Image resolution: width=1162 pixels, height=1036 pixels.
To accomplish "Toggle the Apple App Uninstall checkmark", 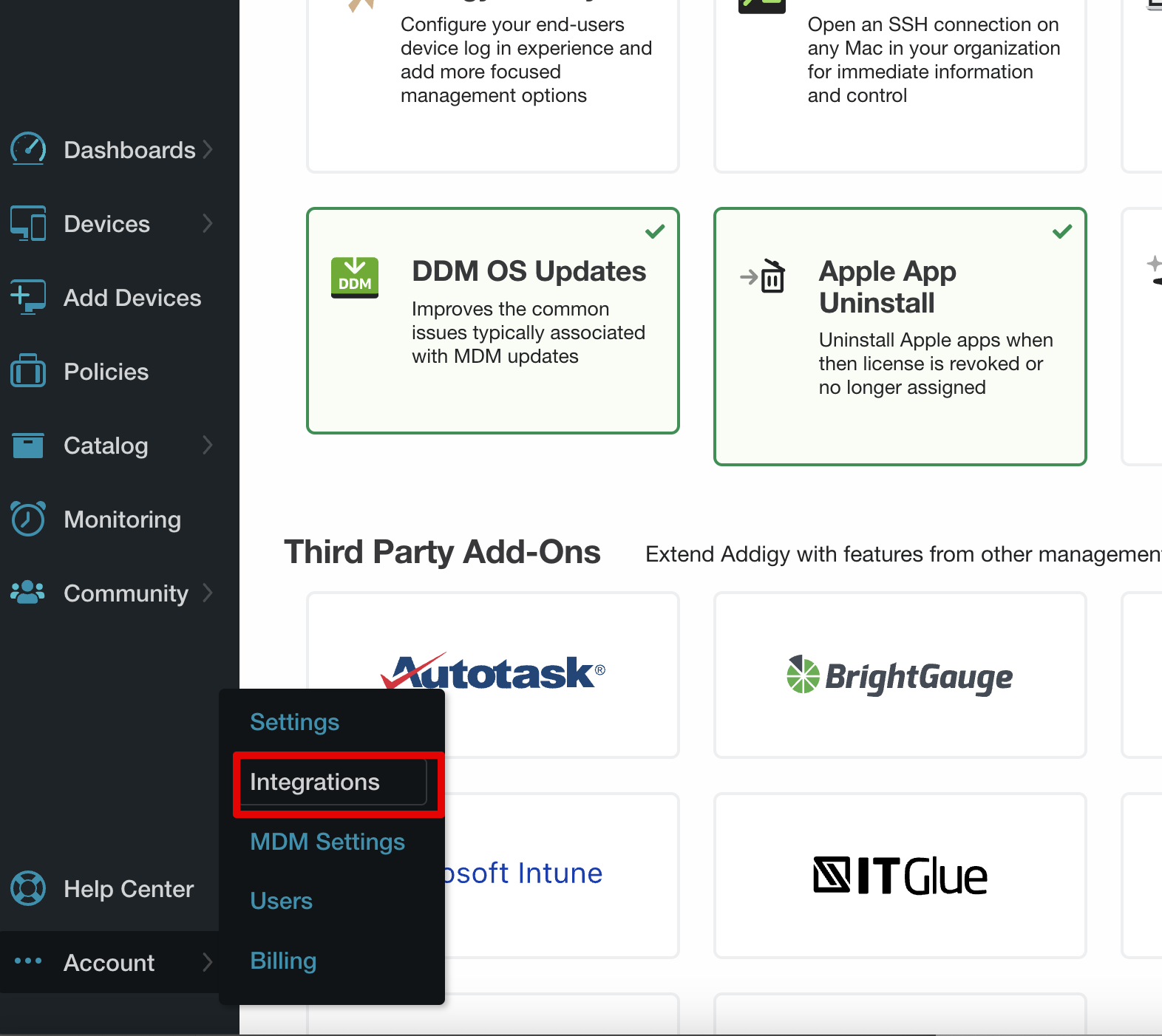I will click(1062, 232).
